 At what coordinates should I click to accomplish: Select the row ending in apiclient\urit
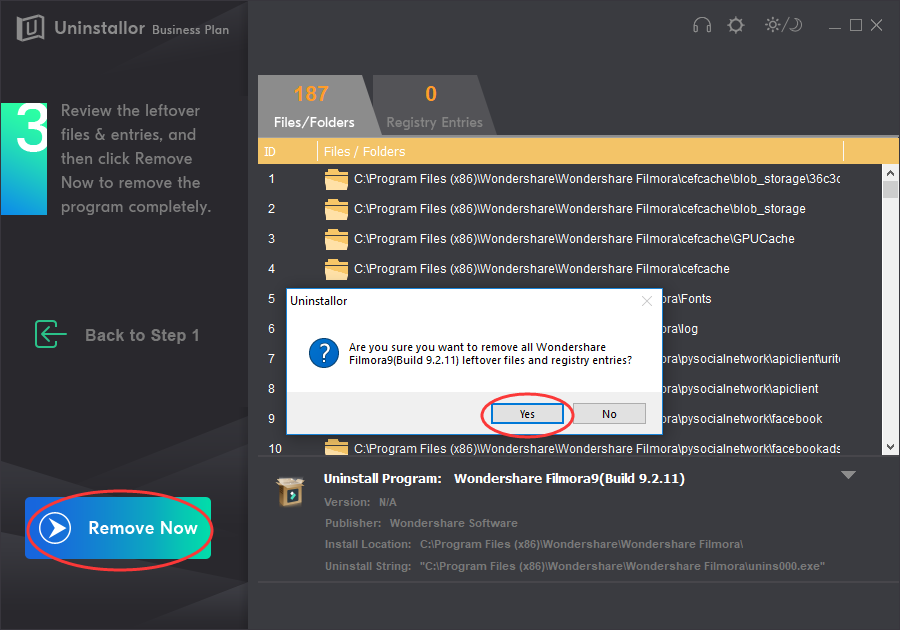tap(751, 359)
